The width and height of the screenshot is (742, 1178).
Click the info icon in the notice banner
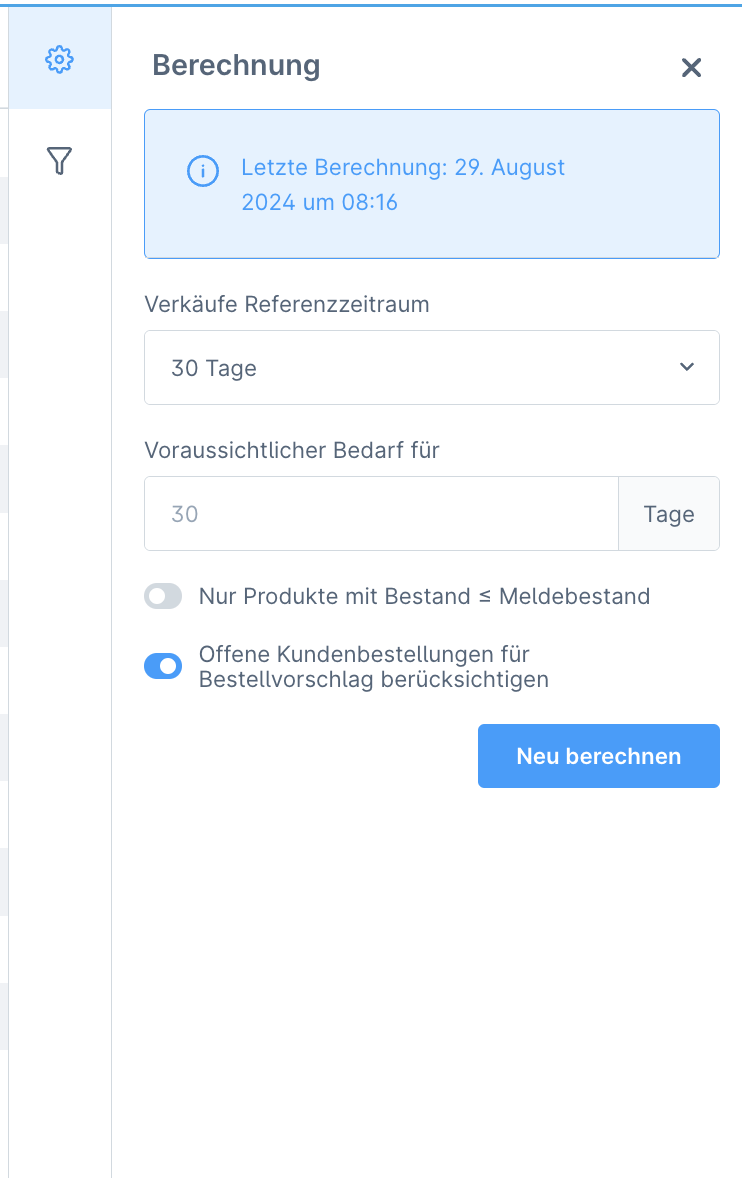[x=203, y=171]
